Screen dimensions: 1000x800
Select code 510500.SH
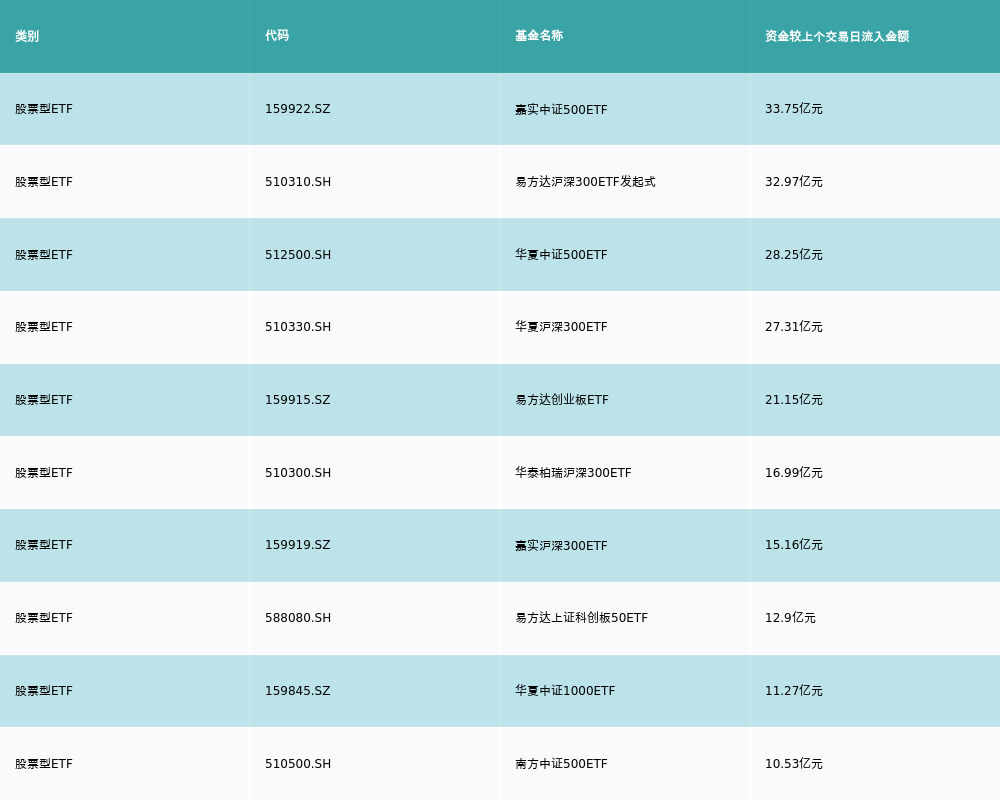point(298,764)
